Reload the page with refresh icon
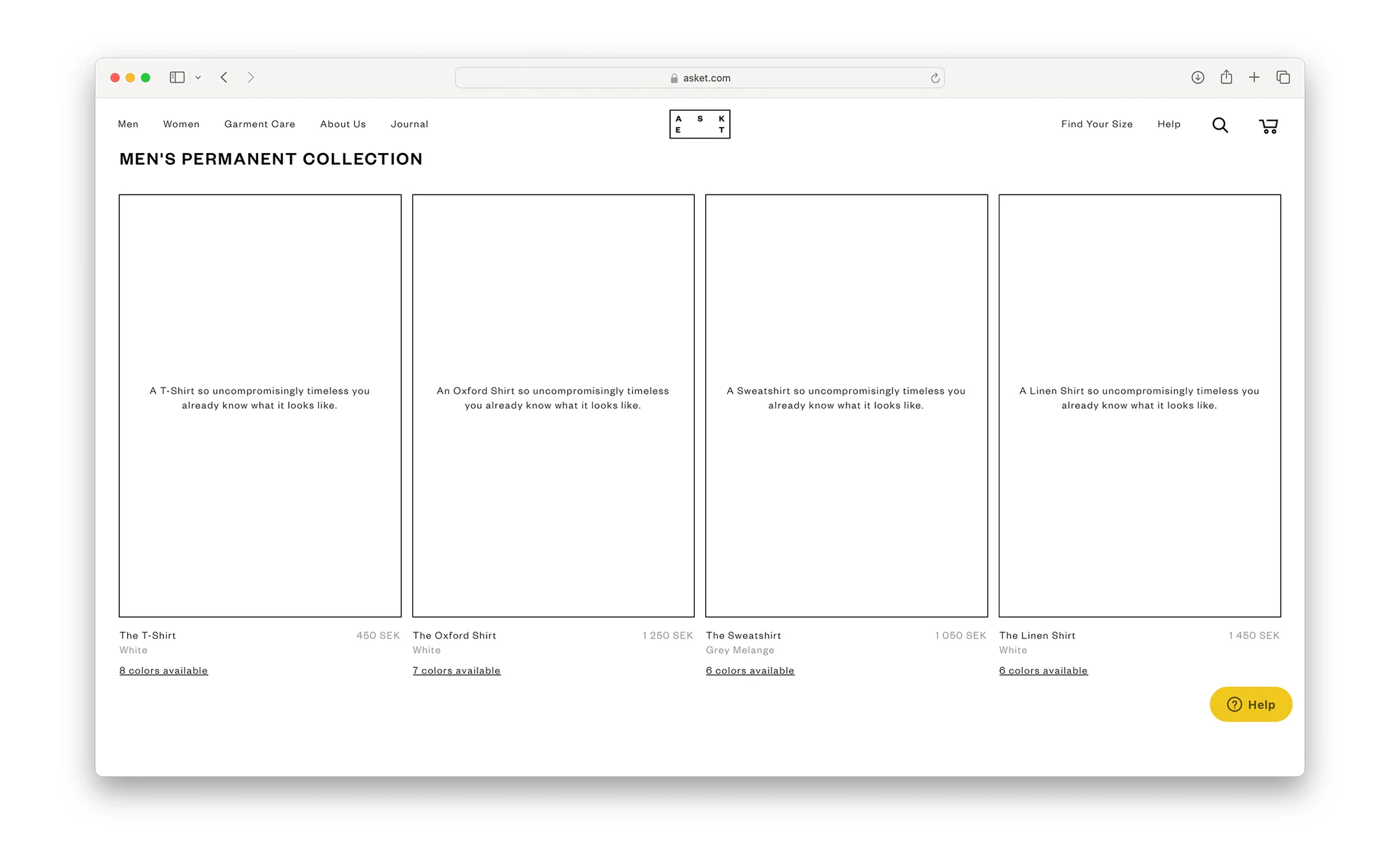 (935, 78)
